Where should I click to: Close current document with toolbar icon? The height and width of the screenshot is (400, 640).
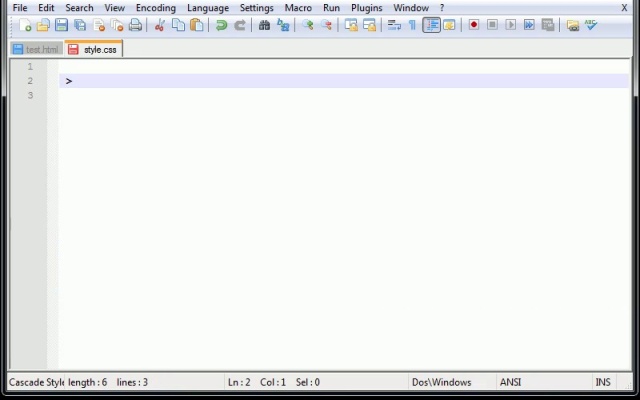point(99,25)
